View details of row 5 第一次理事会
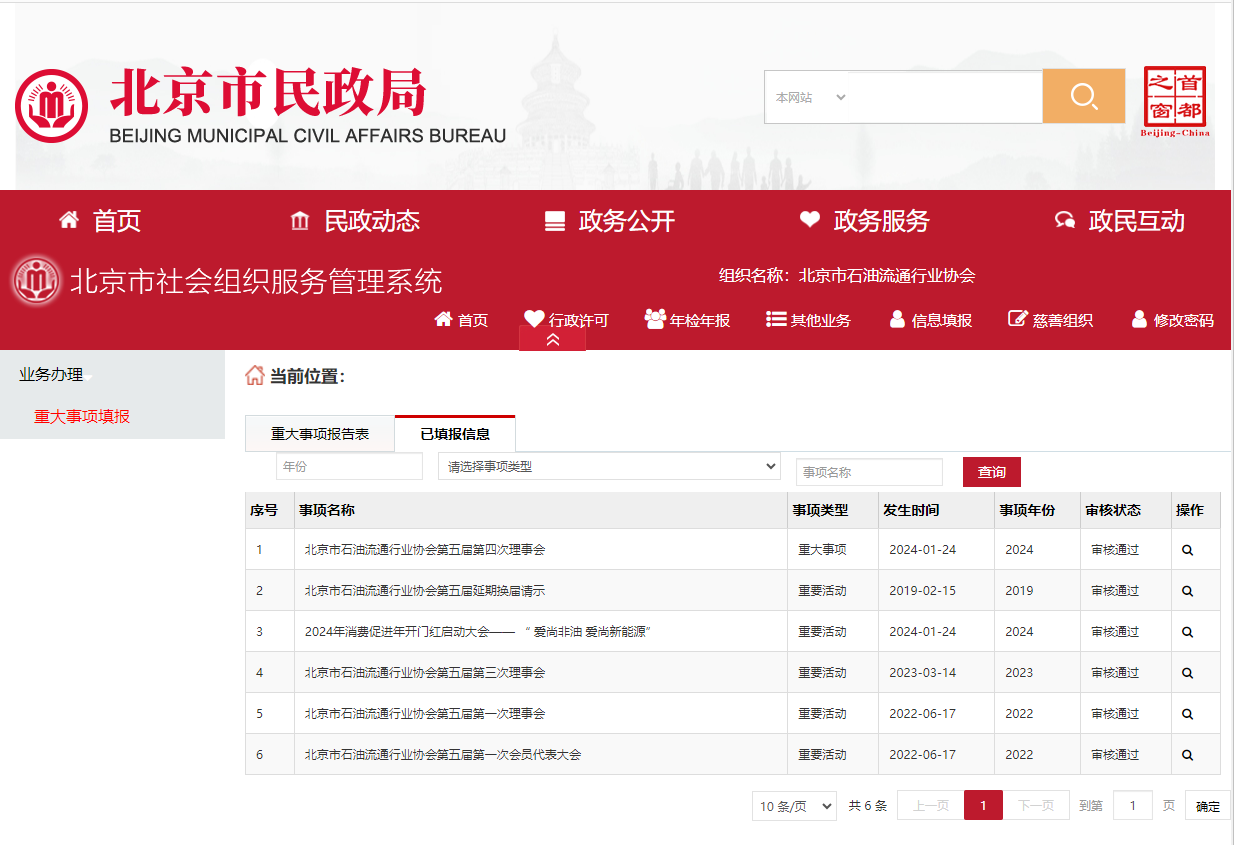Image resolution: width=1234 pixels, height=845 pixels. 1187,714
